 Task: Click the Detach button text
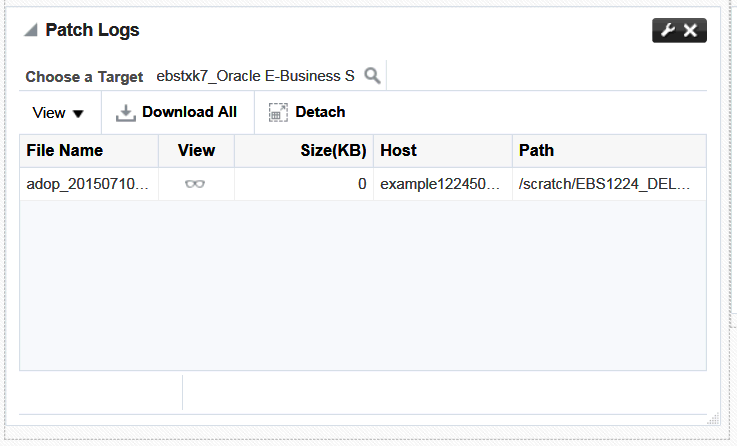pyautogui.click(x=320, y=112)
